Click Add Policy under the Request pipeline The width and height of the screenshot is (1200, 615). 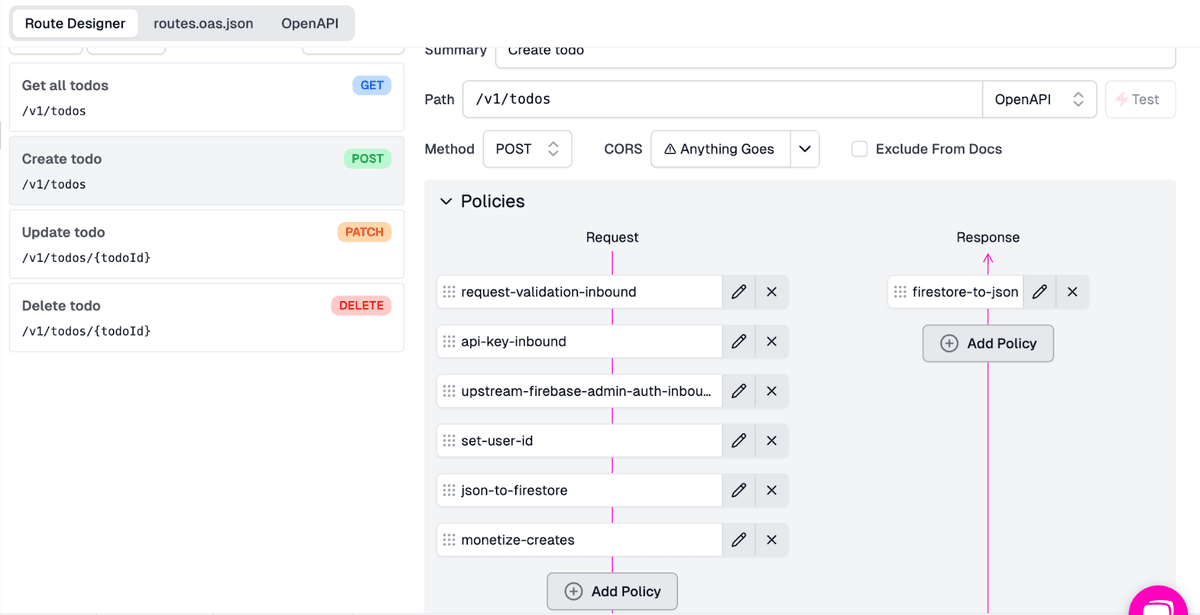pyautogui.click(x=611, y=591)
